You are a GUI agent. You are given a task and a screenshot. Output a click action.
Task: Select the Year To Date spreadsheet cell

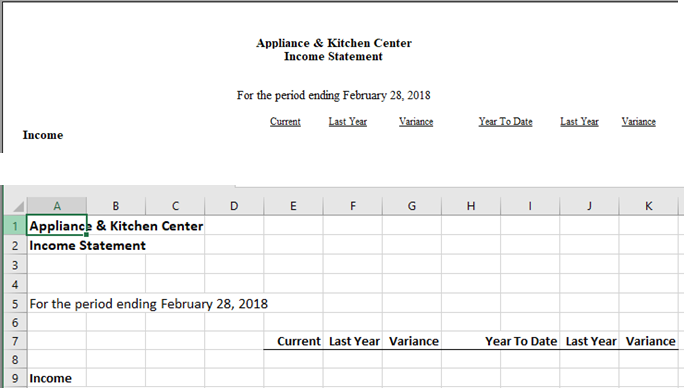(x=530, y=341)
